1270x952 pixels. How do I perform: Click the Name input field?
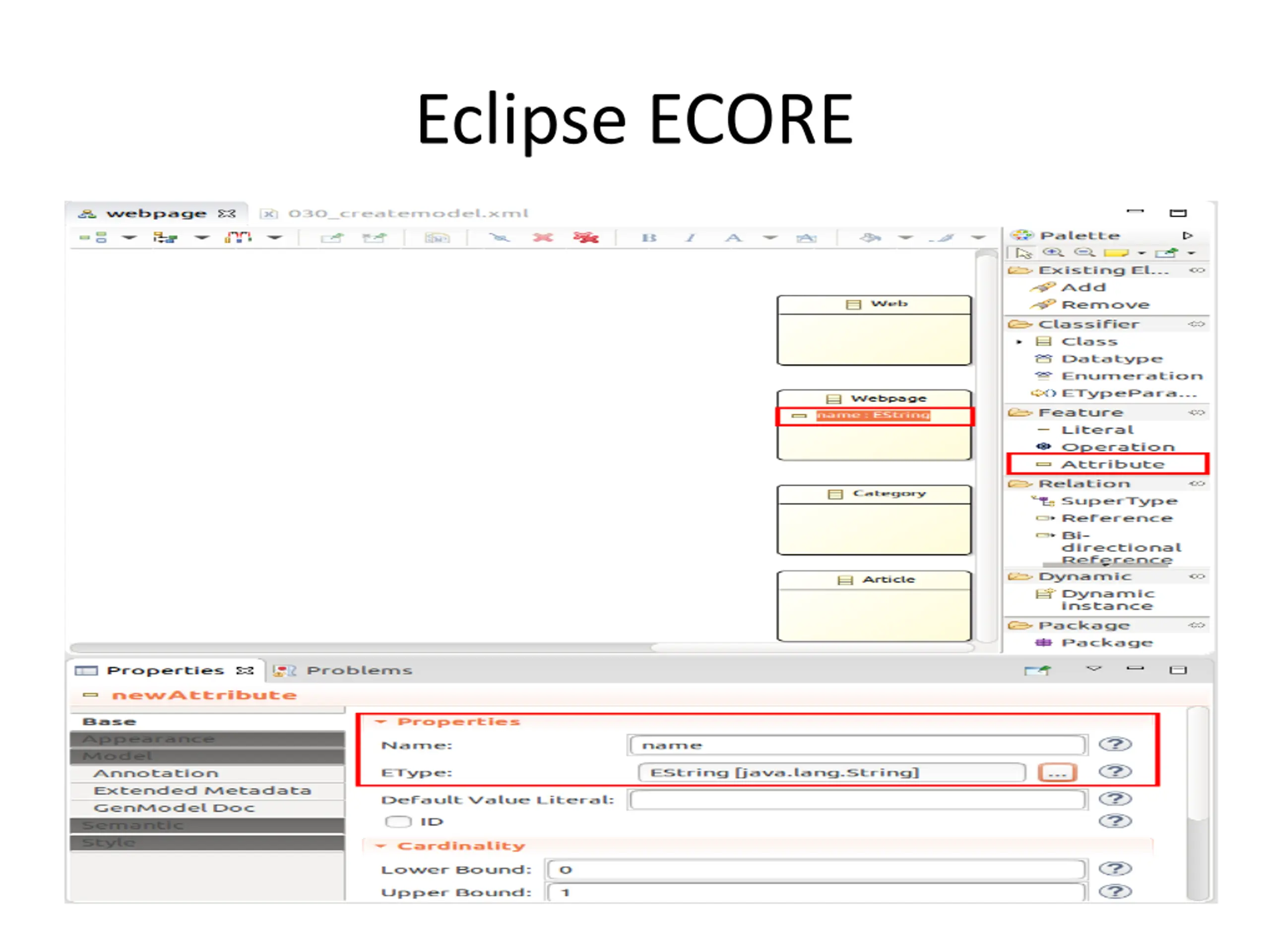tap(857, 745)
